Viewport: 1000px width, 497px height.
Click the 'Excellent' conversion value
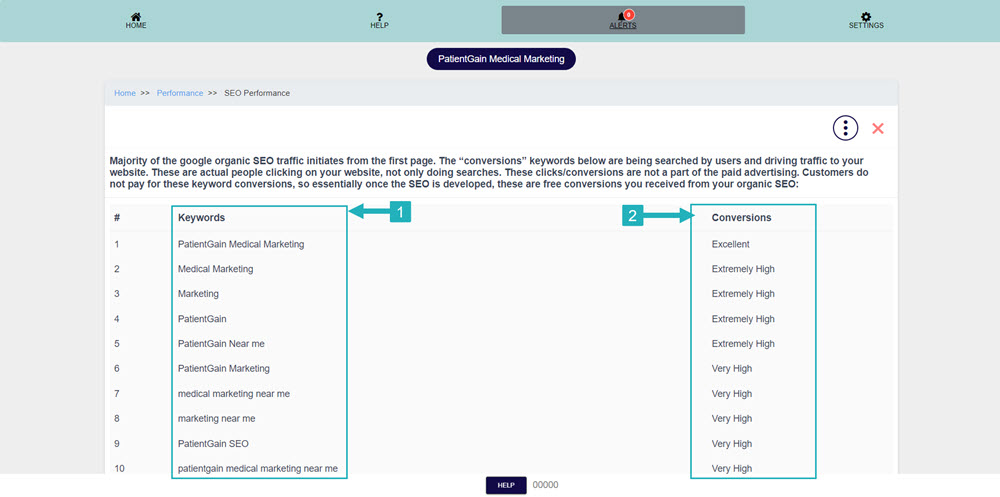pyautogui.click(x=731, y=244)
